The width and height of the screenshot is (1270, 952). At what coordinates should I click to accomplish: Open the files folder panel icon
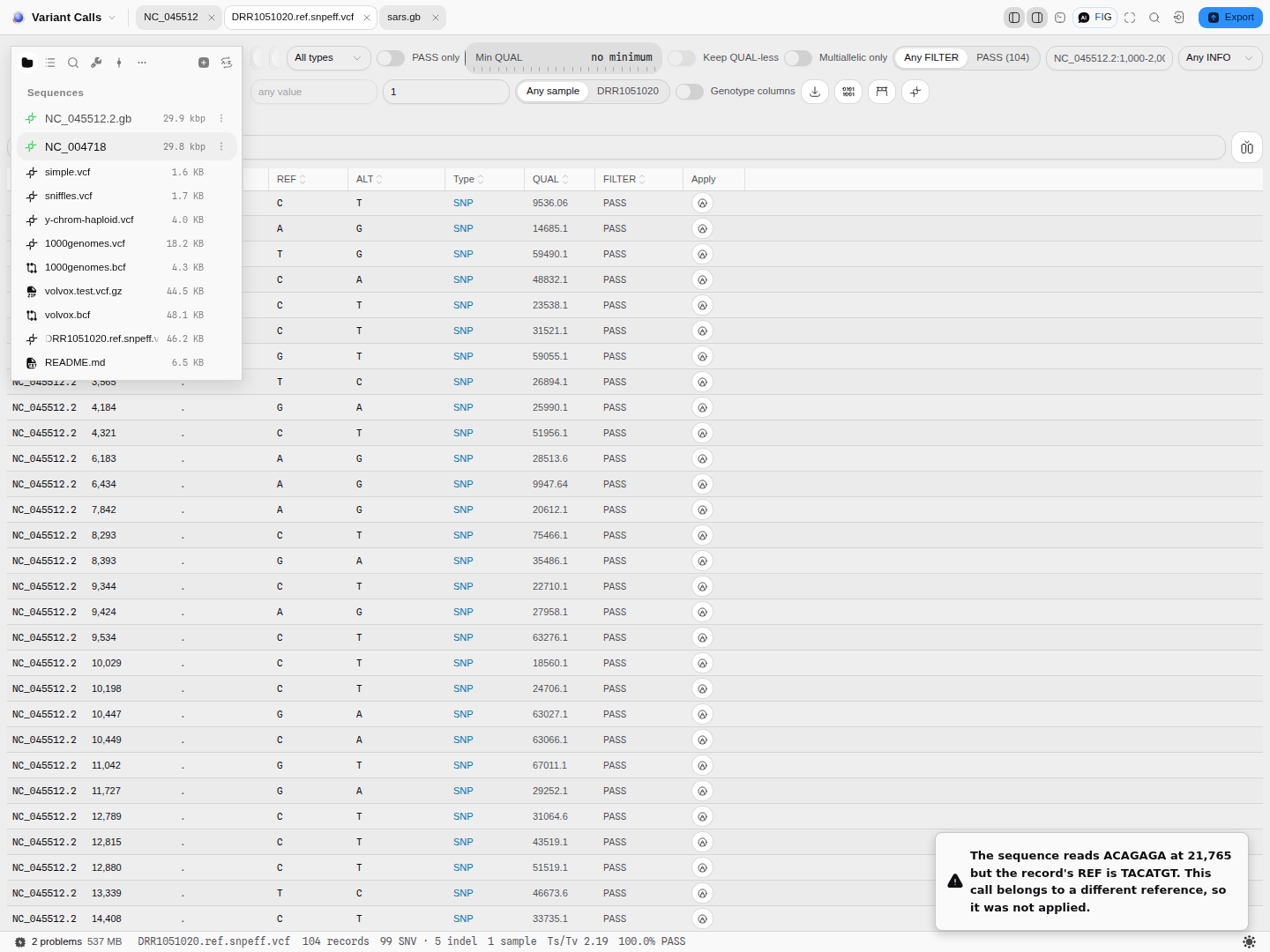pos(27,63)
